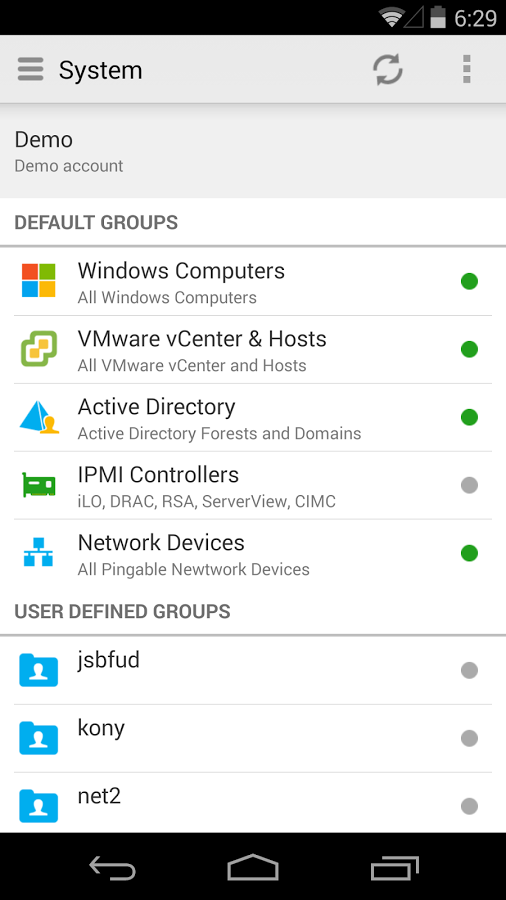Tap the VMware vCenter icon

38,348
